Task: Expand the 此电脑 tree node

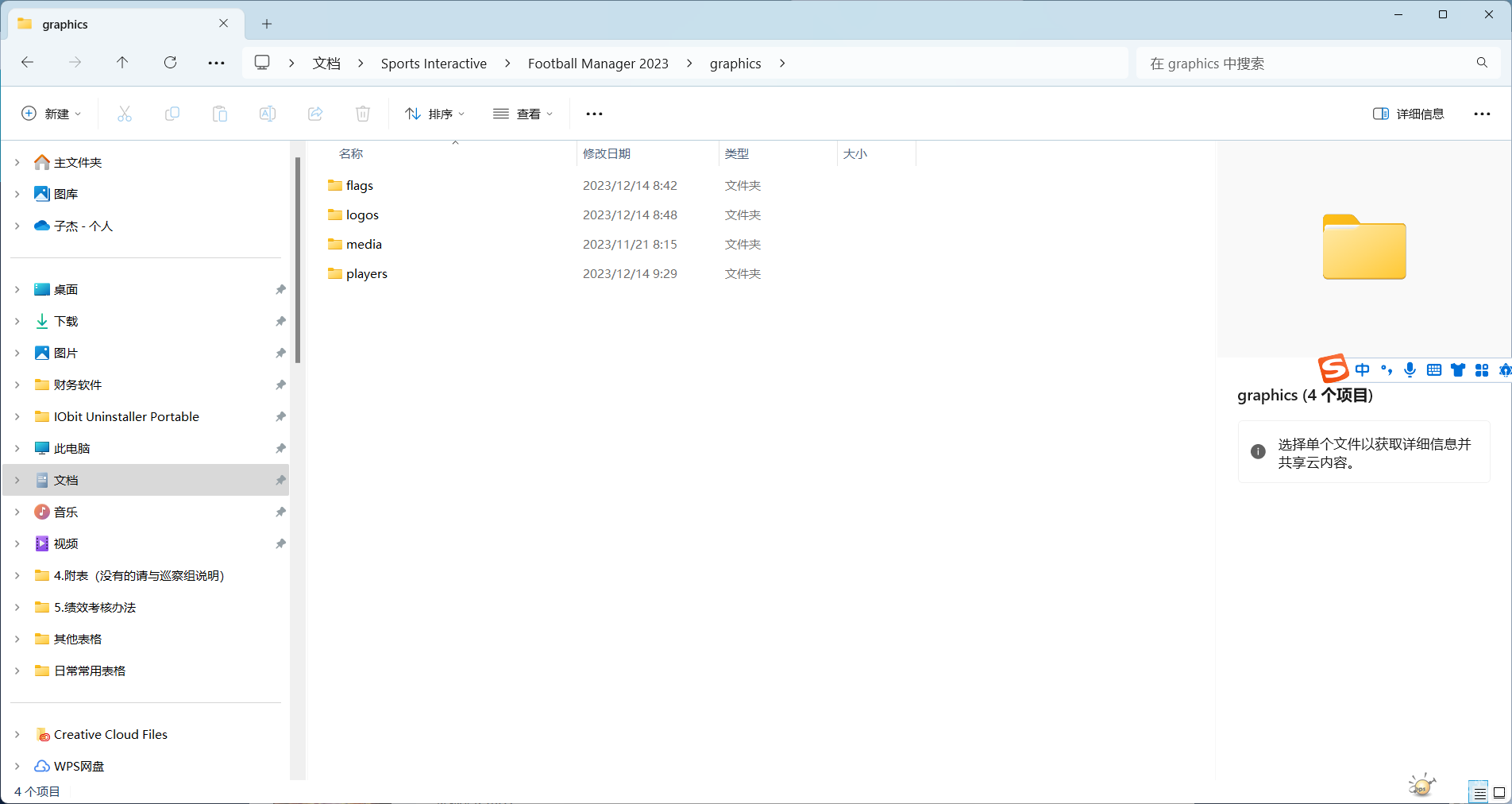Action: tap(17, 448)
